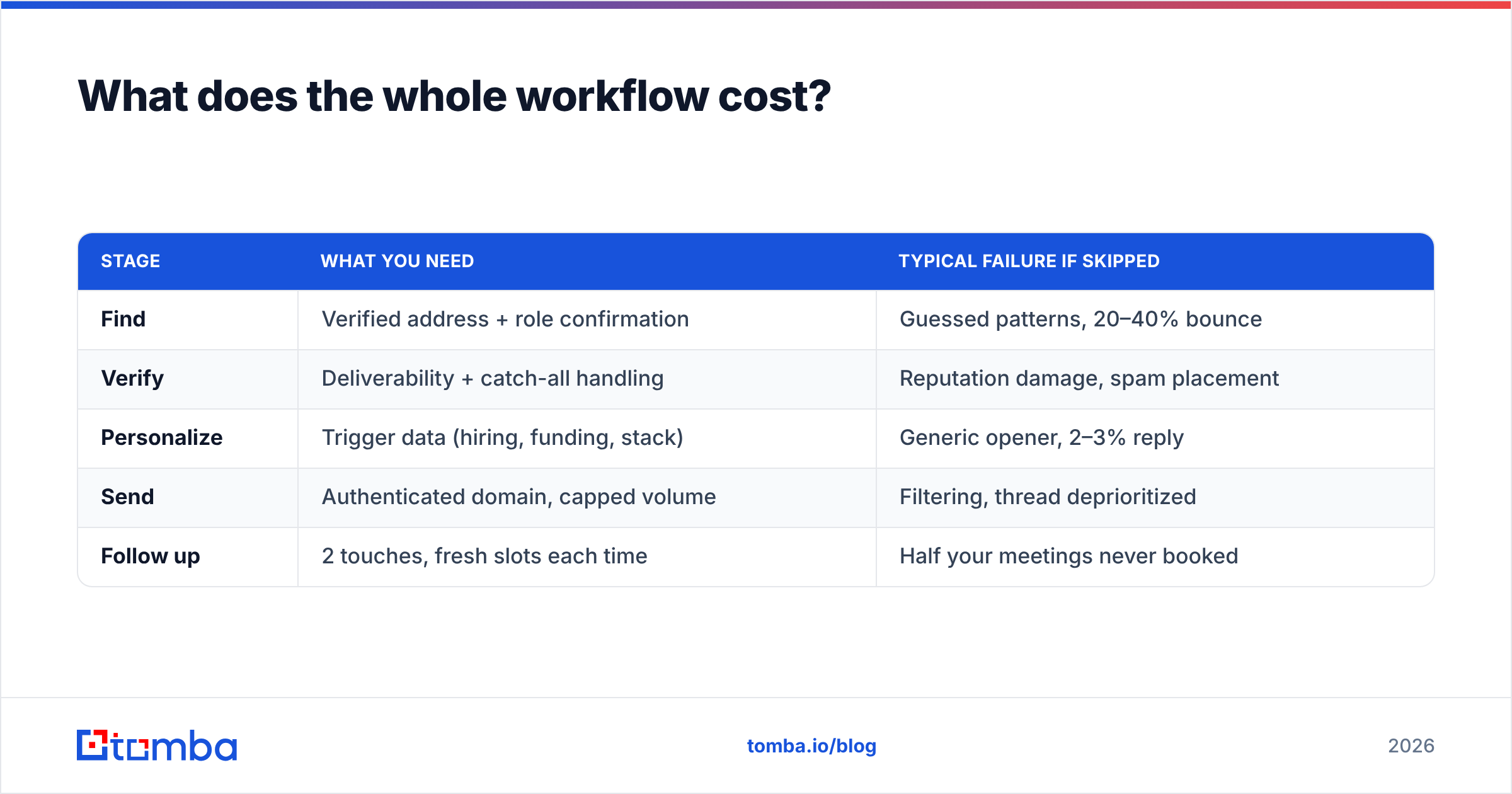Click 'Generic opener, 2–3% reply' cell
1512x794 pixels.
[x=1155, y=438]
